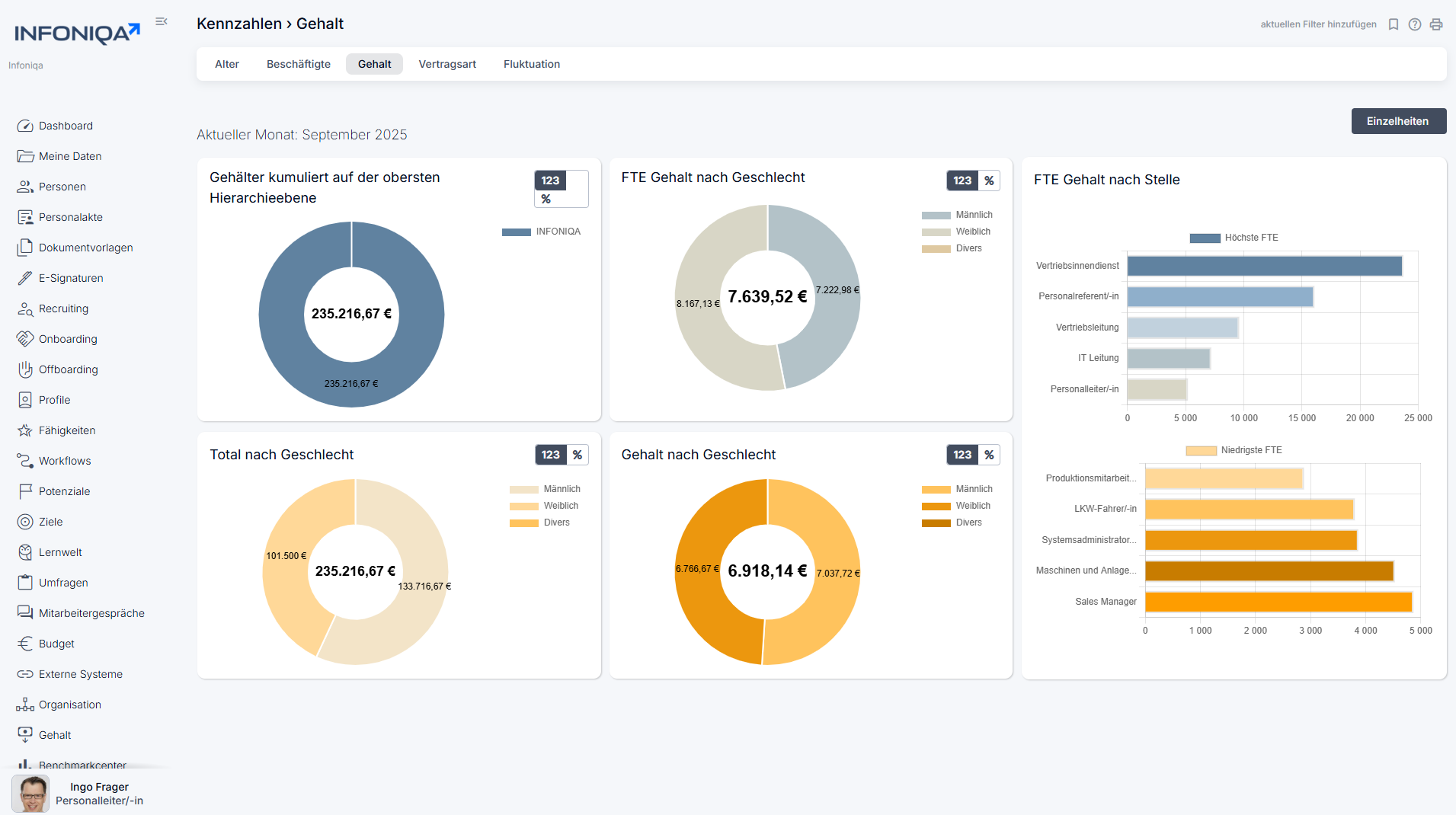Click the Vertriebsinnendienst bar
The width and height of the screenshot is (1456, 815).
point(1265,266)
